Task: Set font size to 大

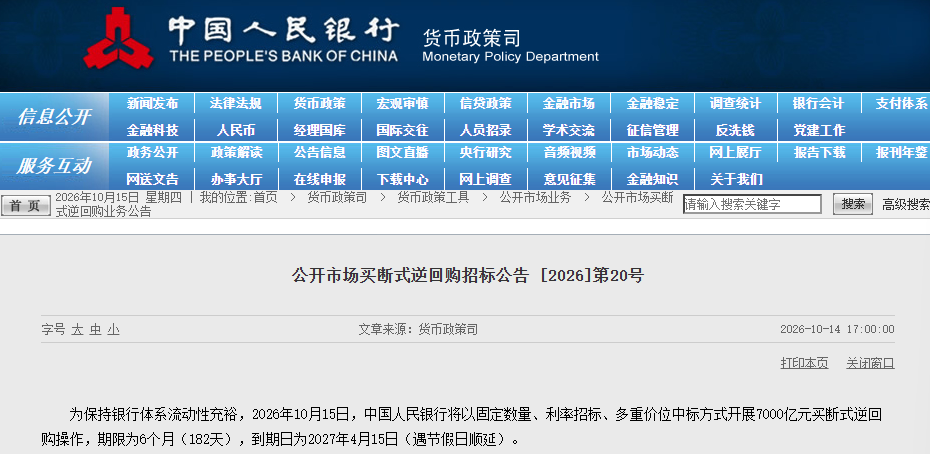Action: click(x=77, y=329)
